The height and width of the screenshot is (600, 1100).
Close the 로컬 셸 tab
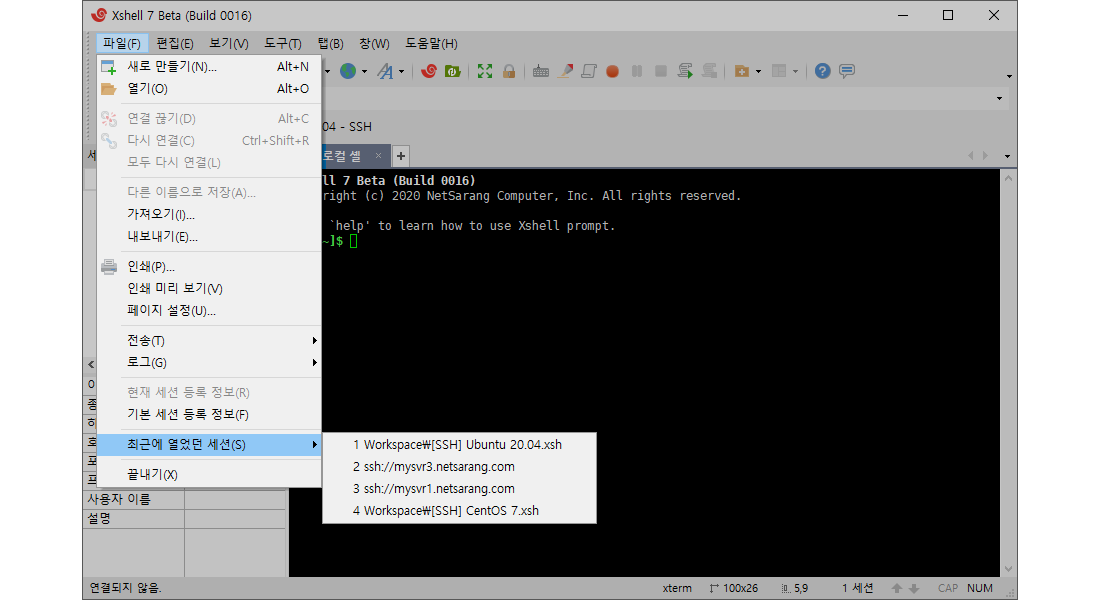point(378,156)
